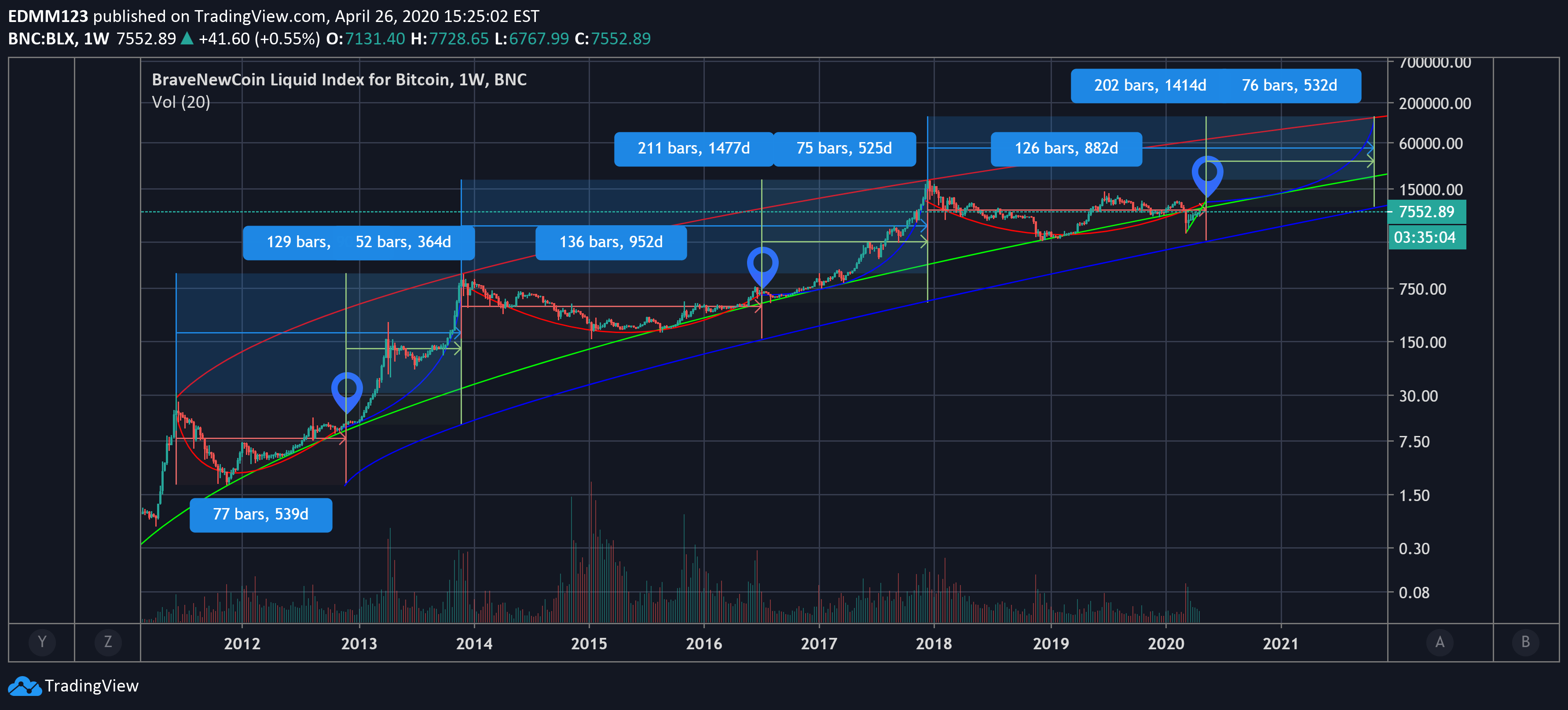The image size is (1568, 710).
Task: Select the "Vol (20)" indicator legend
Action: (181, 102)
